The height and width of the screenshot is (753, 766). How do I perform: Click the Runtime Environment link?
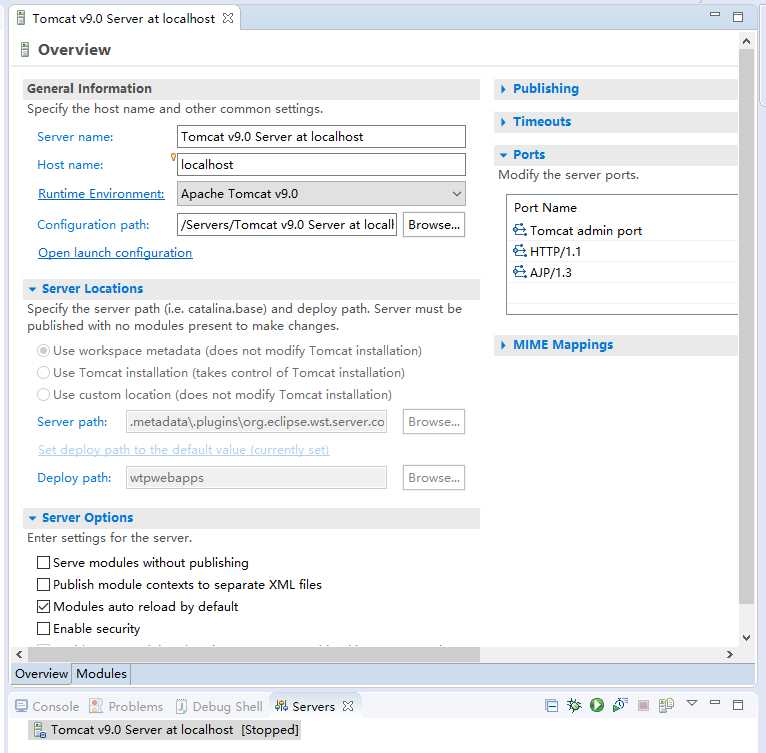(x=101, y=194)
